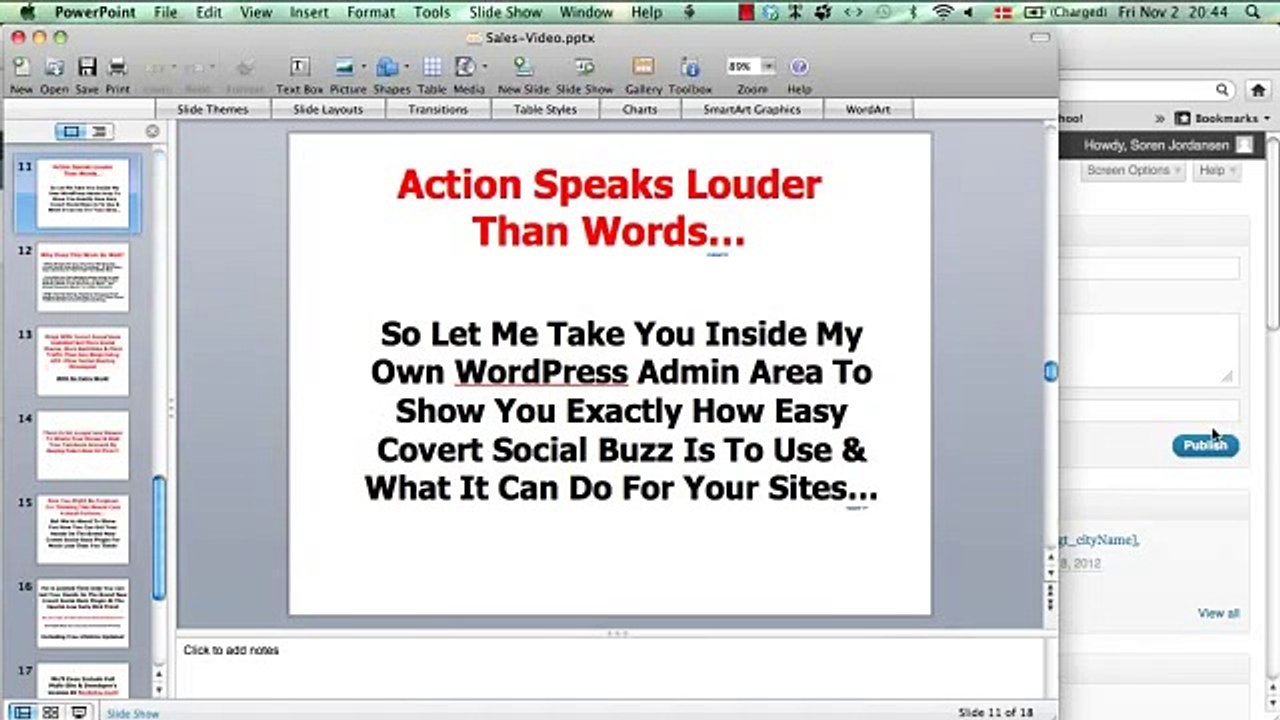Show the slides thumbnail view in the pane
Screen dimensions: 1280x720
[x=71, y=131]
